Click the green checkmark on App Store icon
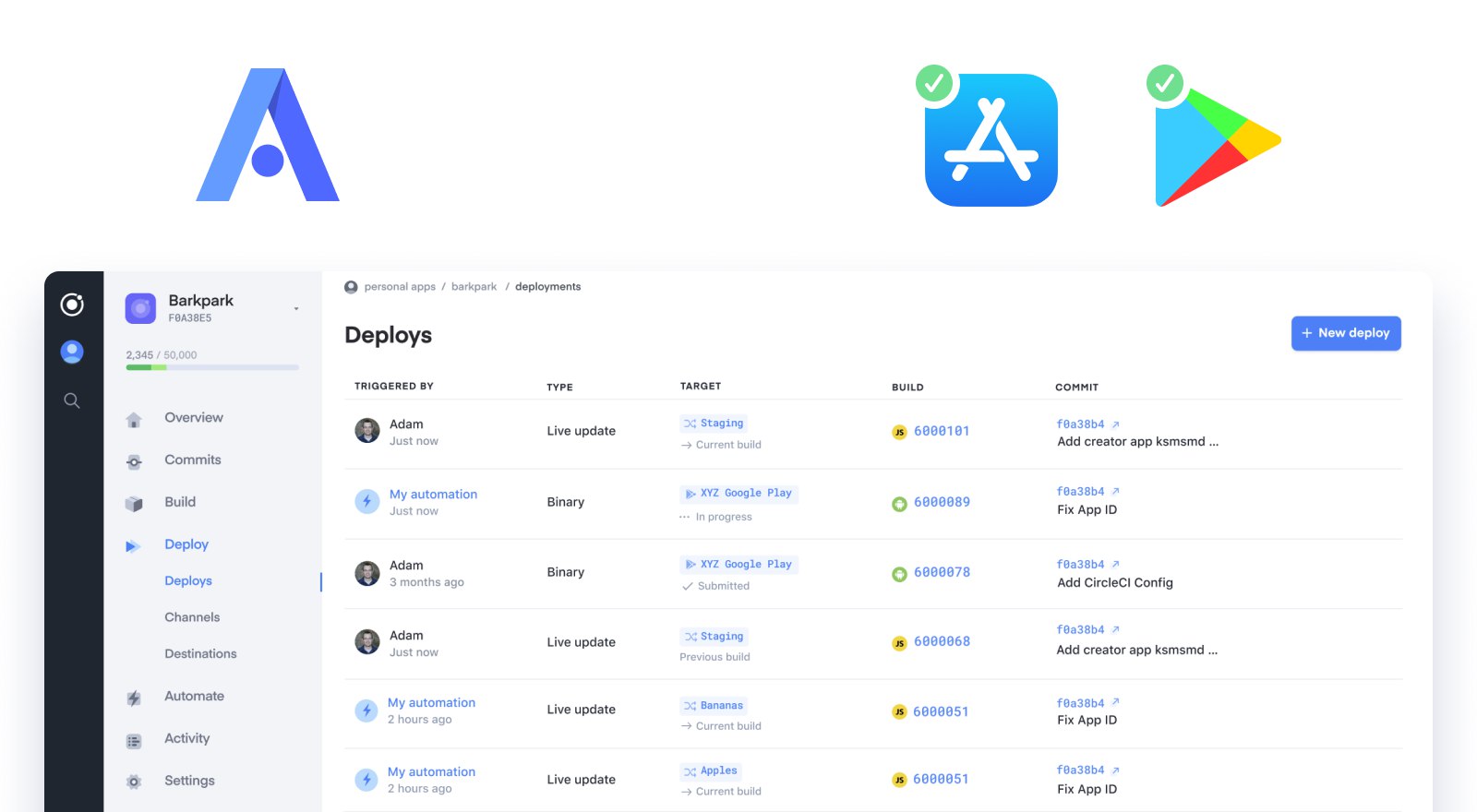The image size is (1477, 812). pyautogui.click(x=934, y=83)
